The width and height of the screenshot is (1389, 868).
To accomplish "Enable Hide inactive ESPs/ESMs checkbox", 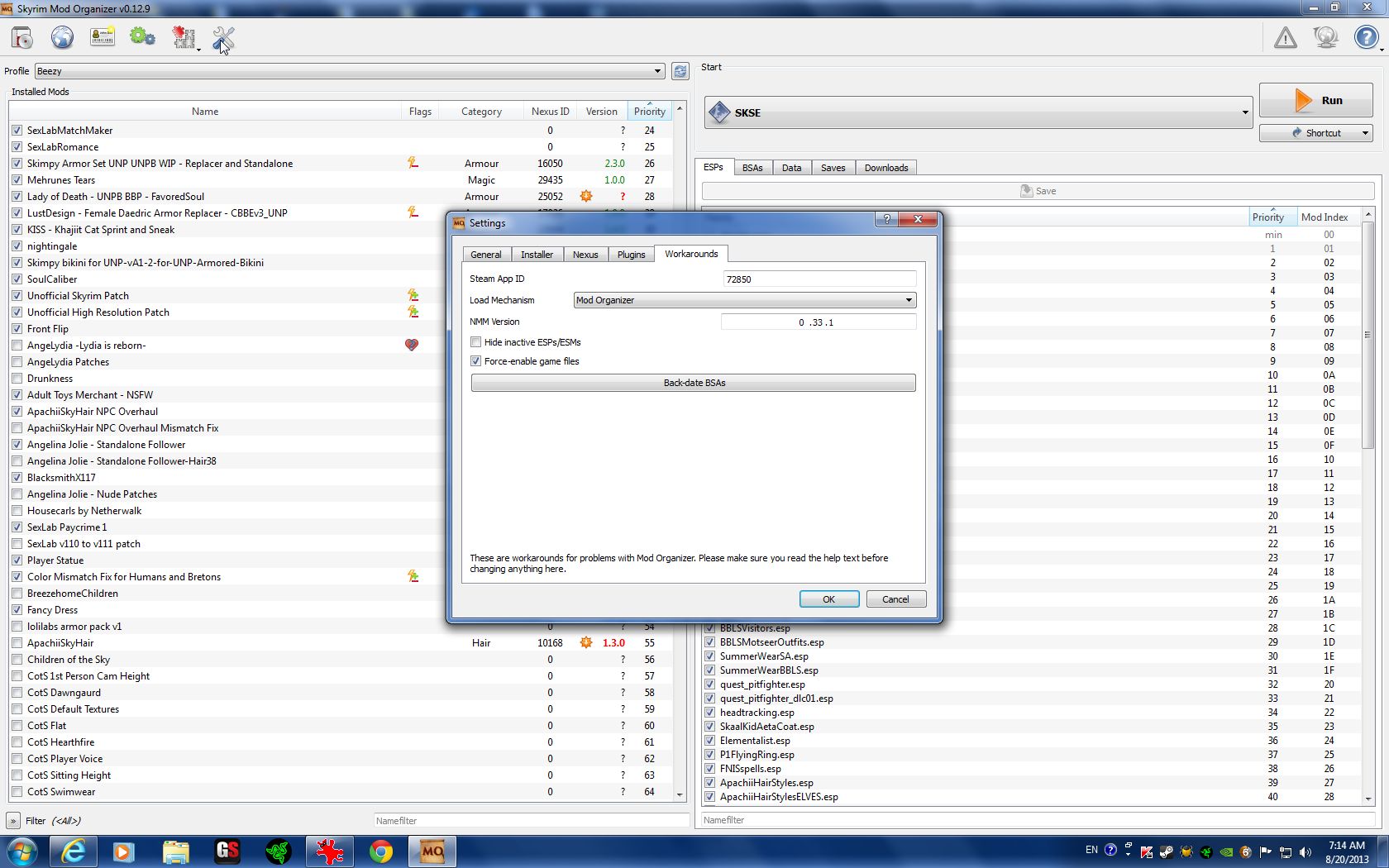I will click(x=476, y=342).
